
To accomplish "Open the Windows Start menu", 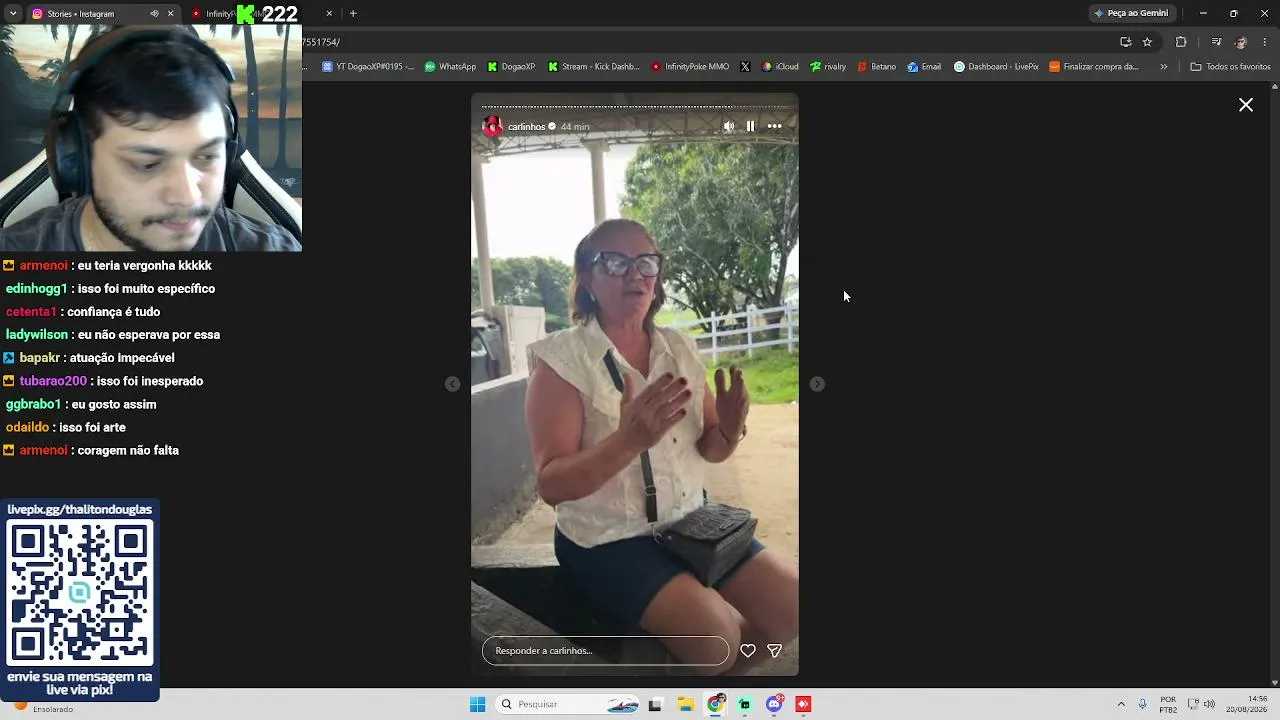I will [478, 704].
